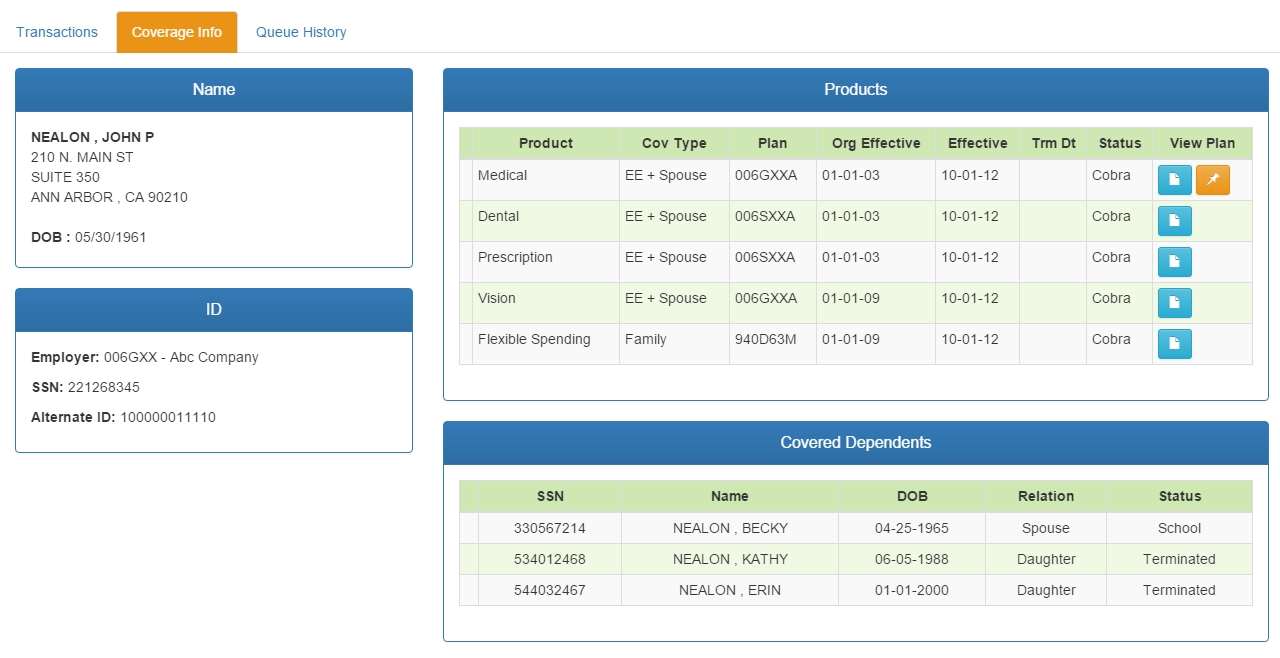Click SSN 534012468 in the dependents table
This screenshot has height=658, width=1280.
tap(549, 559)
